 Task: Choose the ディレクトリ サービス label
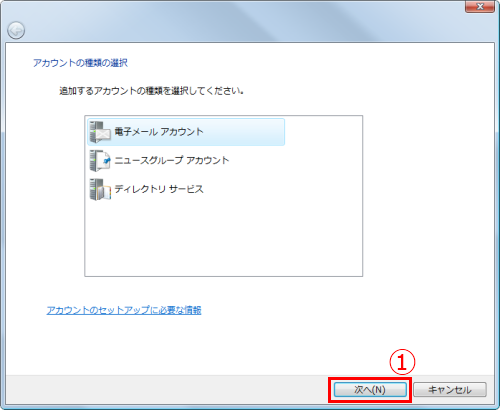pos(159,189)
